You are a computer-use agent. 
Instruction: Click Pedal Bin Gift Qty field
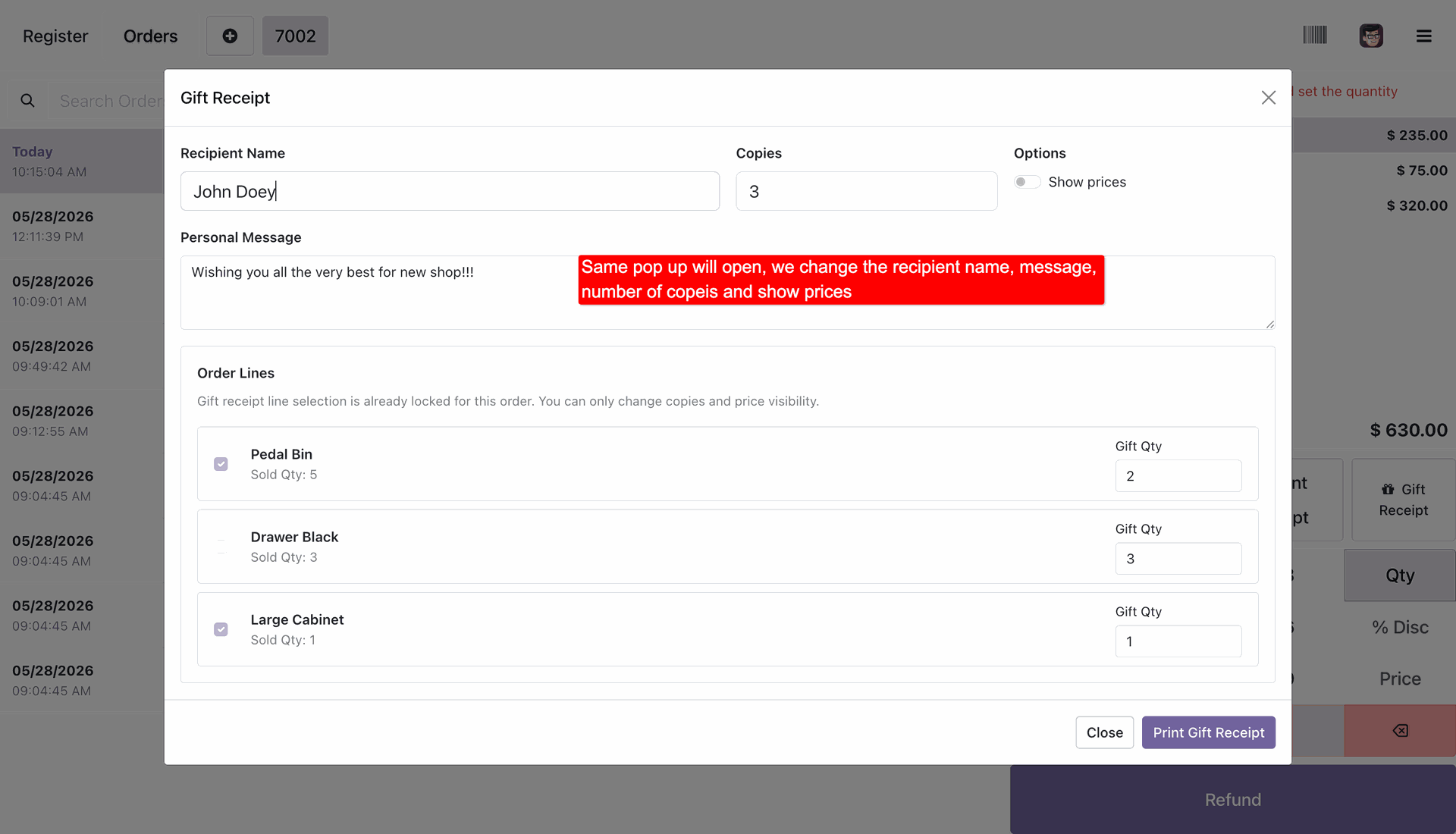click(1178, 476)
